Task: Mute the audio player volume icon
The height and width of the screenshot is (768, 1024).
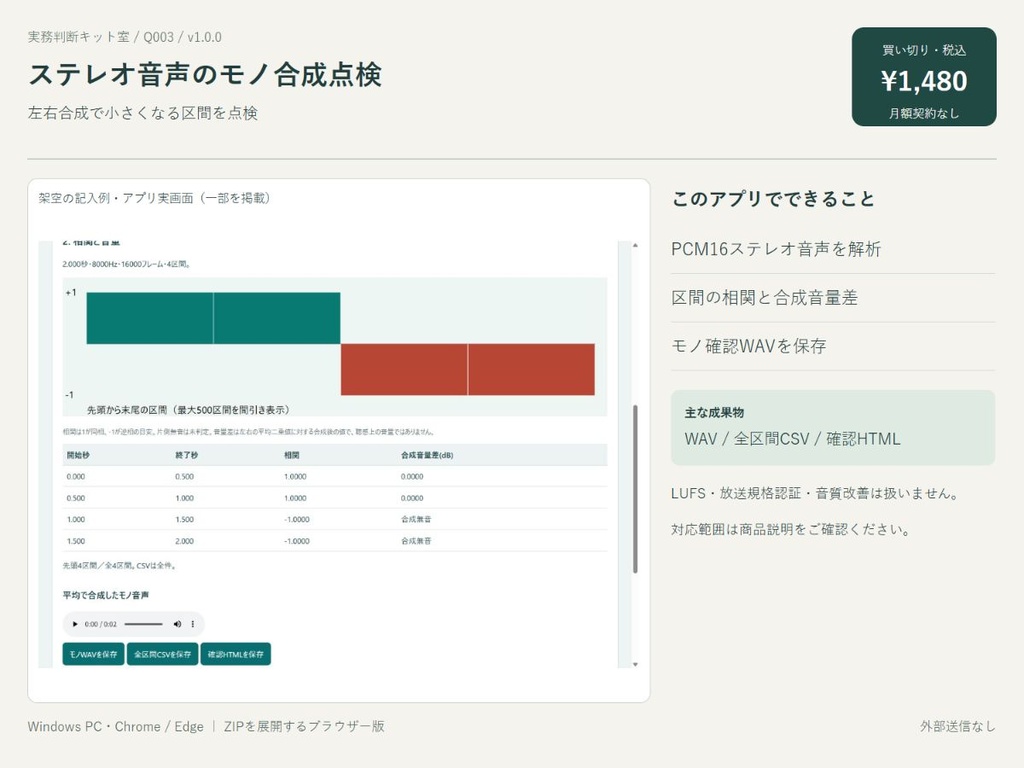Action: [177, 624]
